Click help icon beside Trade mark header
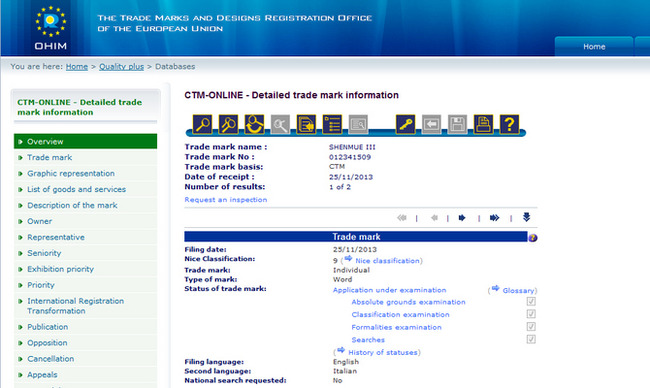650x388 pixels. point(533,238)
